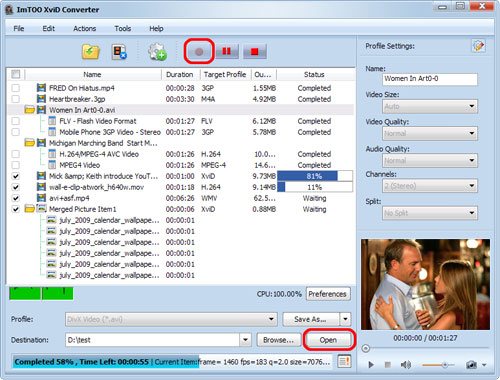The height and width of the screenshot is (380, 500).
Task: Click the Open destination button
Action: tap(328, 340)
